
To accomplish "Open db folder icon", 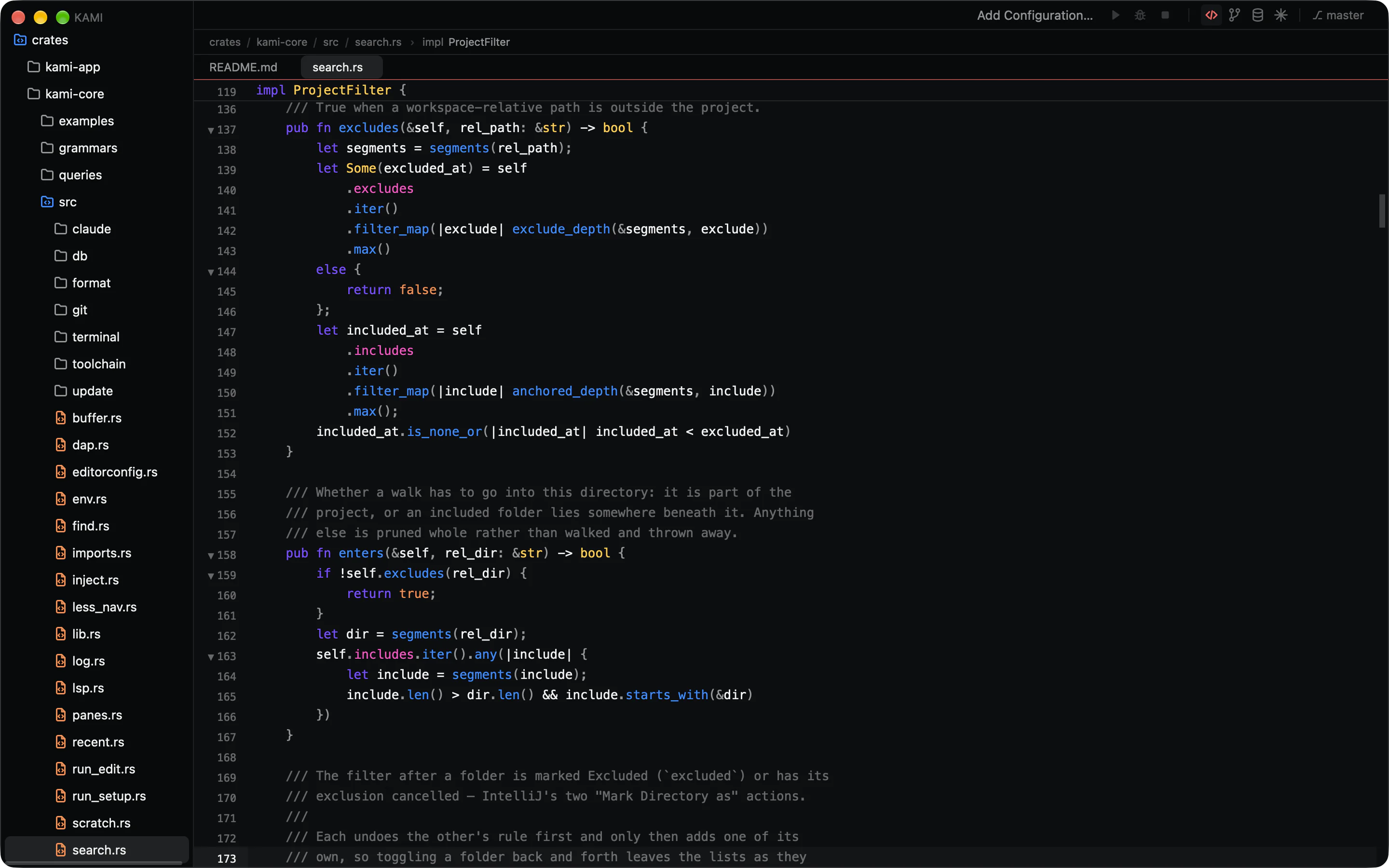I will (60, 256).
